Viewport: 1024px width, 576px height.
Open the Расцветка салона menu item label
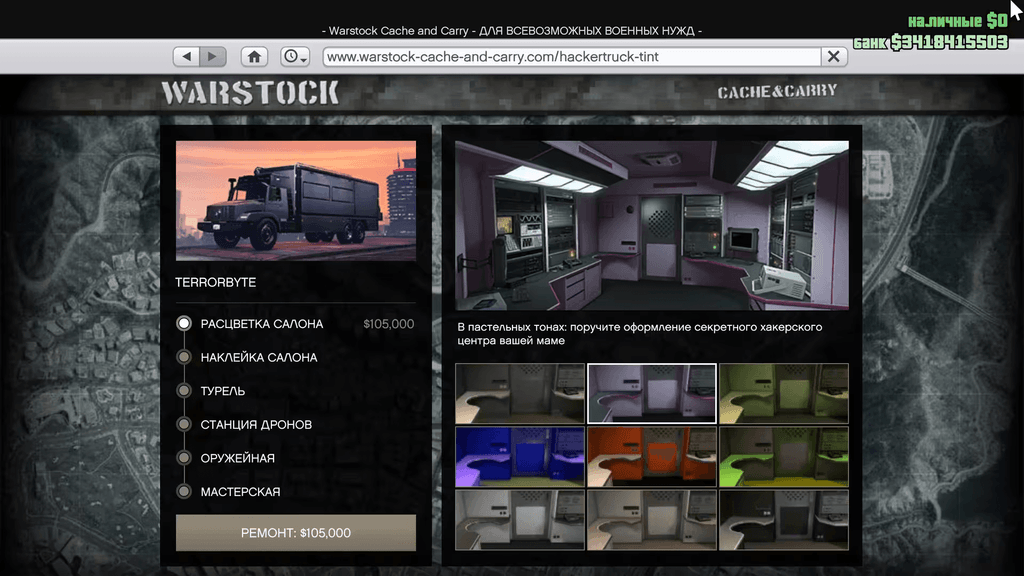pyautogui.click(x=262, y=324)
